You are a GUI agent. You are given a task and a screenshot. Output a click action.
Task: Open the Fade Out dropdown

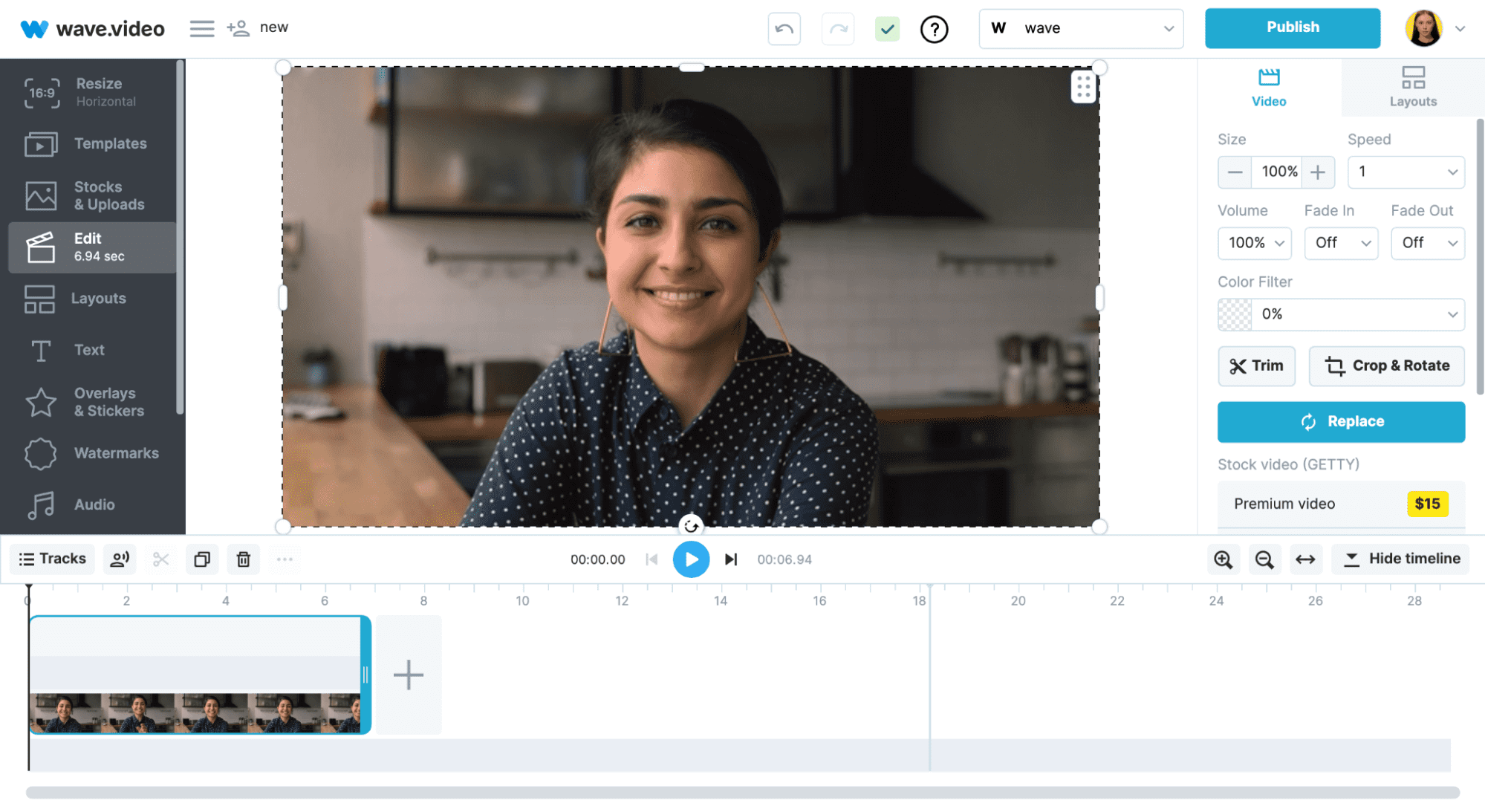point(1427,243)
